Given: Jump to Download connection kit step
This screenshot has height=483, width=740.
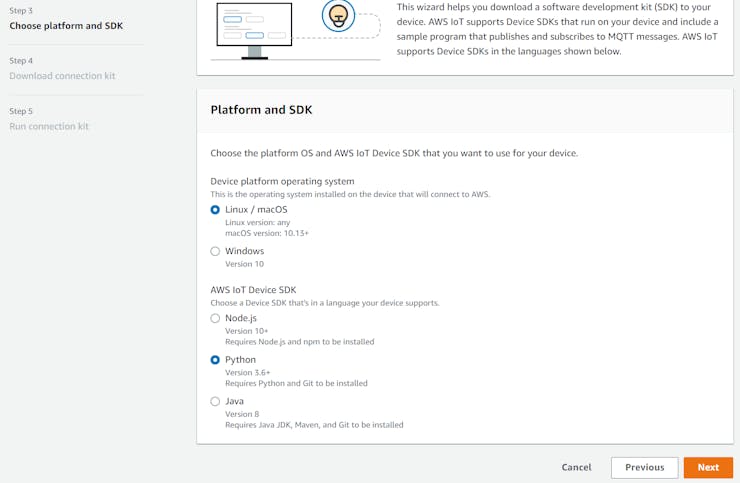Looking at the screenshot, I should pyautogui.click(x=62, y=76).
